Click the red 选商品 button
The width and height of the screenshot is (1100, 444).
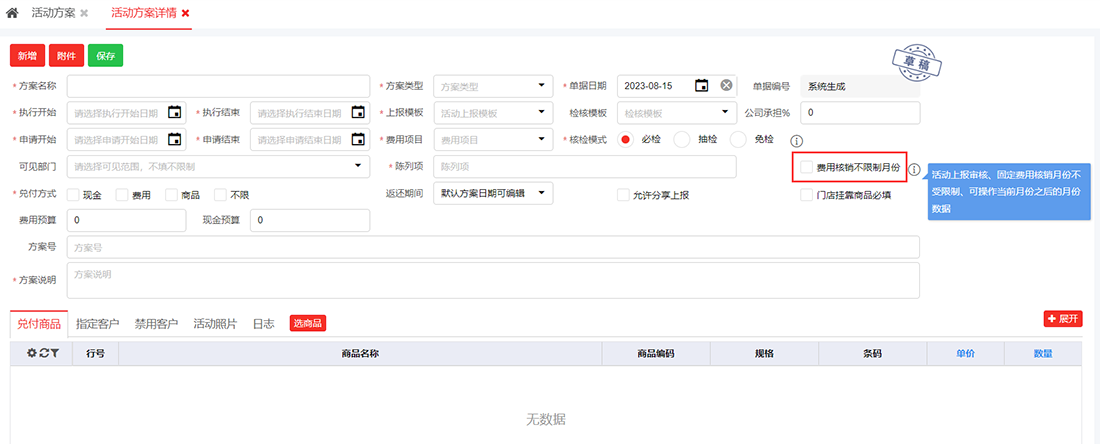click(x=308, y=323)
